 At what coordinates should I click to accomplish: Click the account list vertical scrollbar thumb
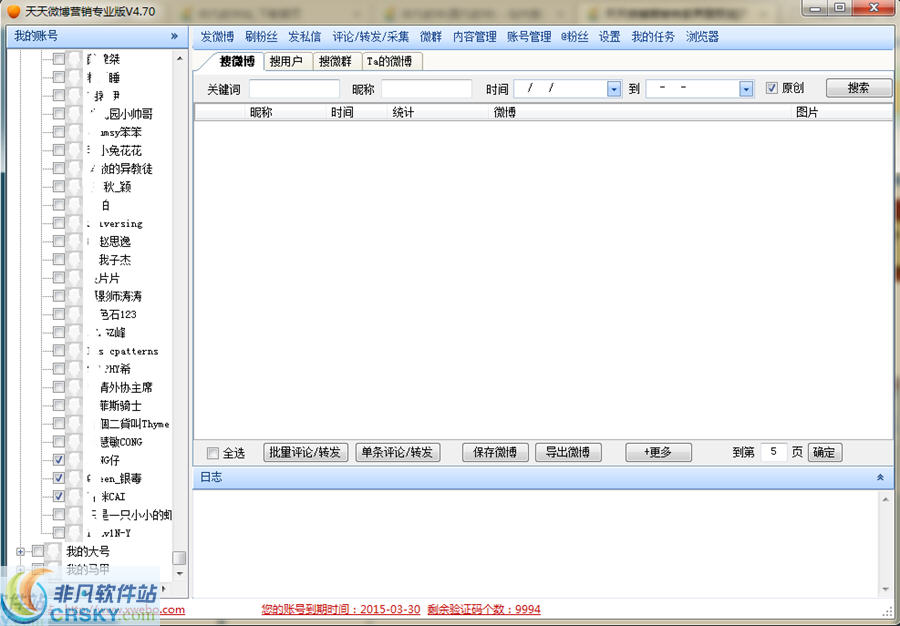[x=179, y=558]
